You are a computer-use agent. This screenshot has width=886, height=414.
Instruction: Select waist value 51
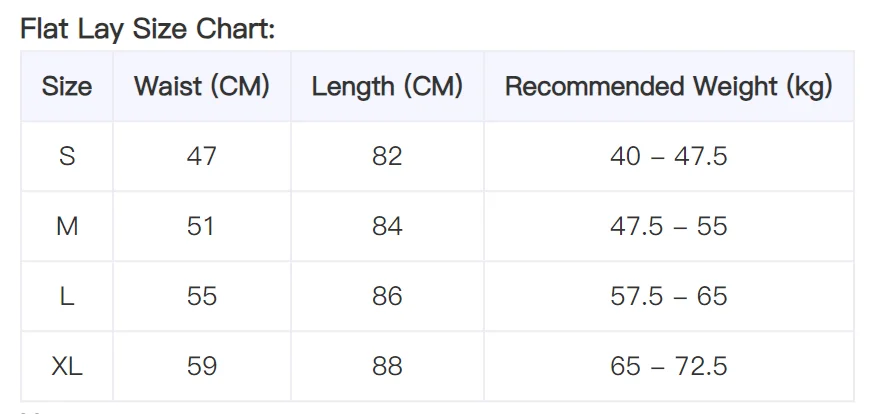click(x=201, y=226)
